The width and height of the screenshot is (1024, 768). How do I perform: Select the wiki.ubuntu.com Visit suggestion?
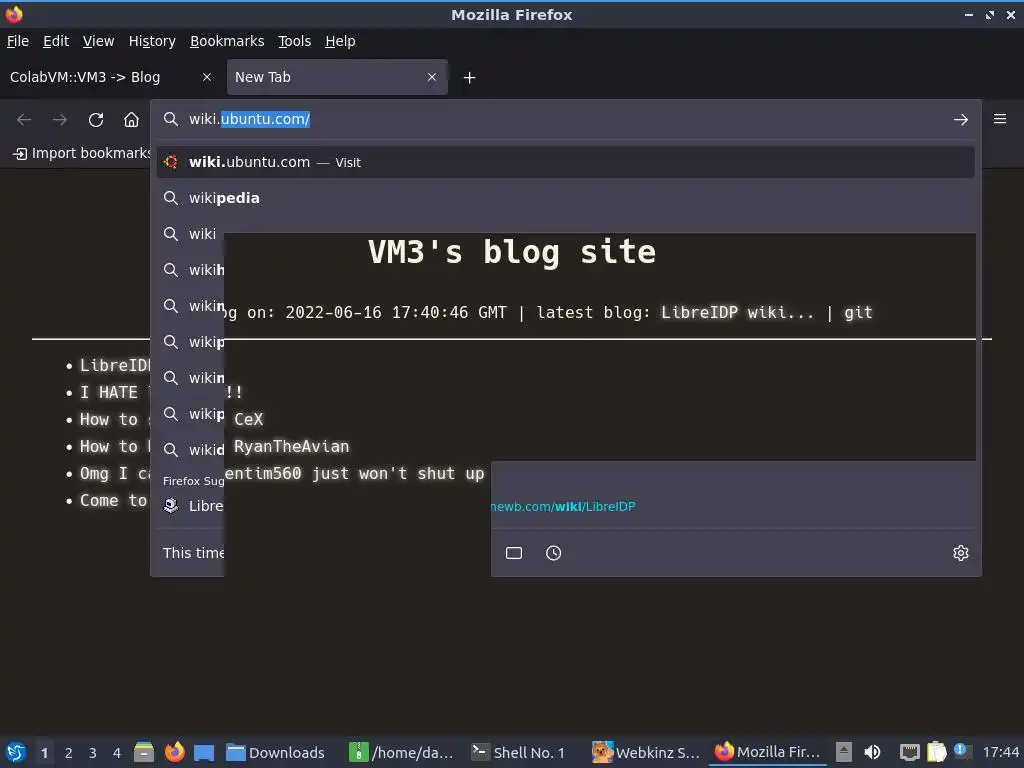566,162
